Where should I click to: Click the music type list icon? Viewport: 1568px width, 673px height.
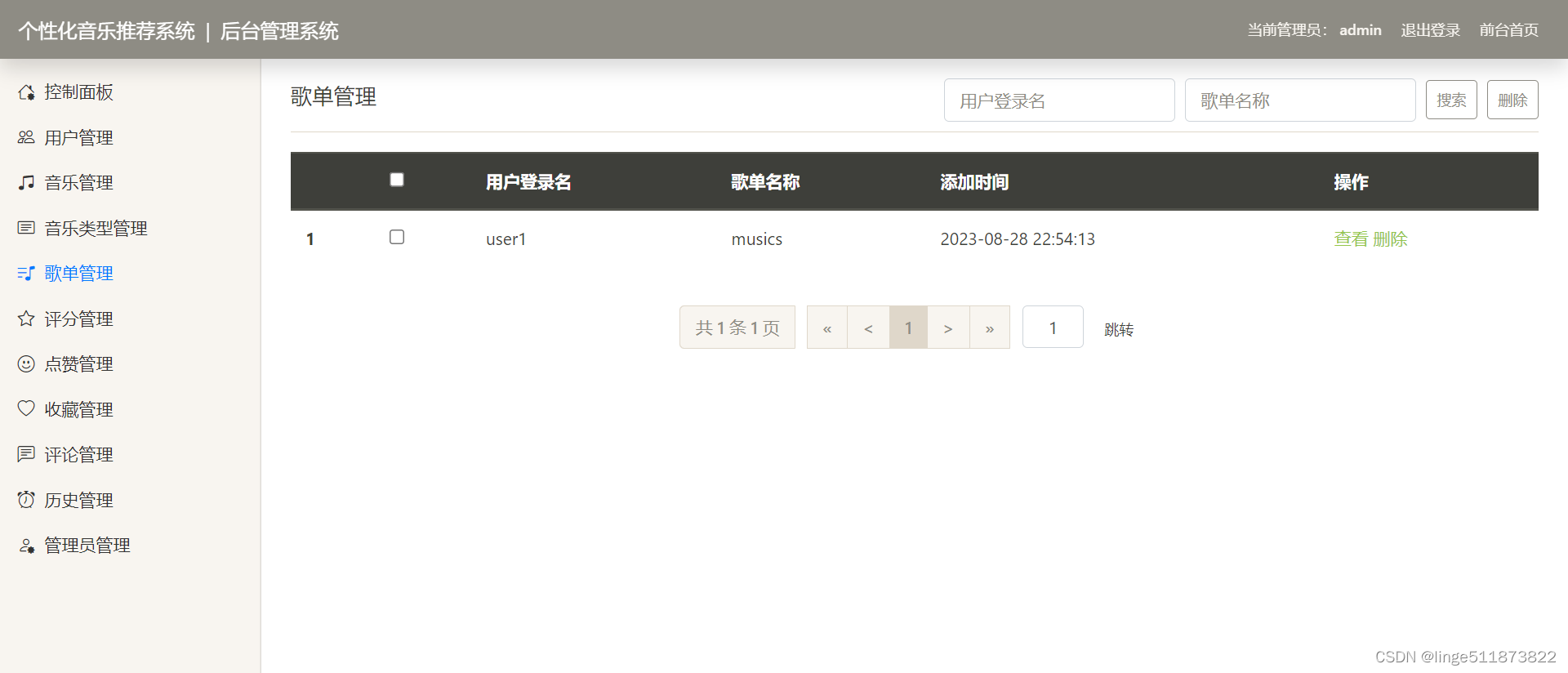point(26,228)
